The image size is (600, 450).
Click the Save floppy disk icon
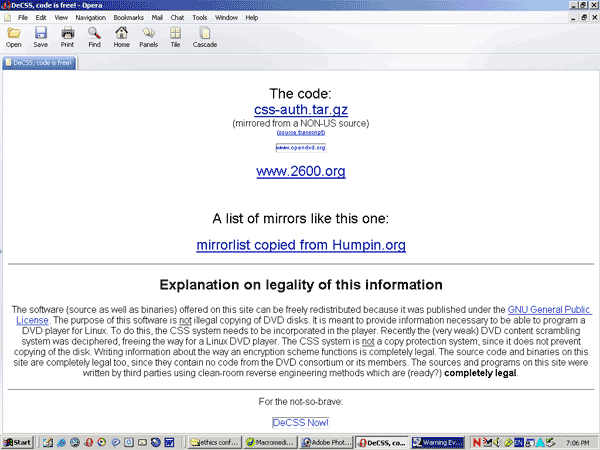pyautogui.click(x=41, y=33)
